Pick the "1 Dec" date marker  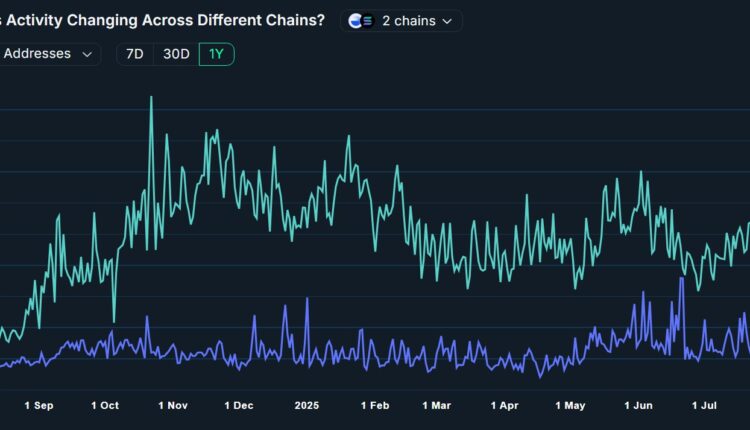(239, 405)
